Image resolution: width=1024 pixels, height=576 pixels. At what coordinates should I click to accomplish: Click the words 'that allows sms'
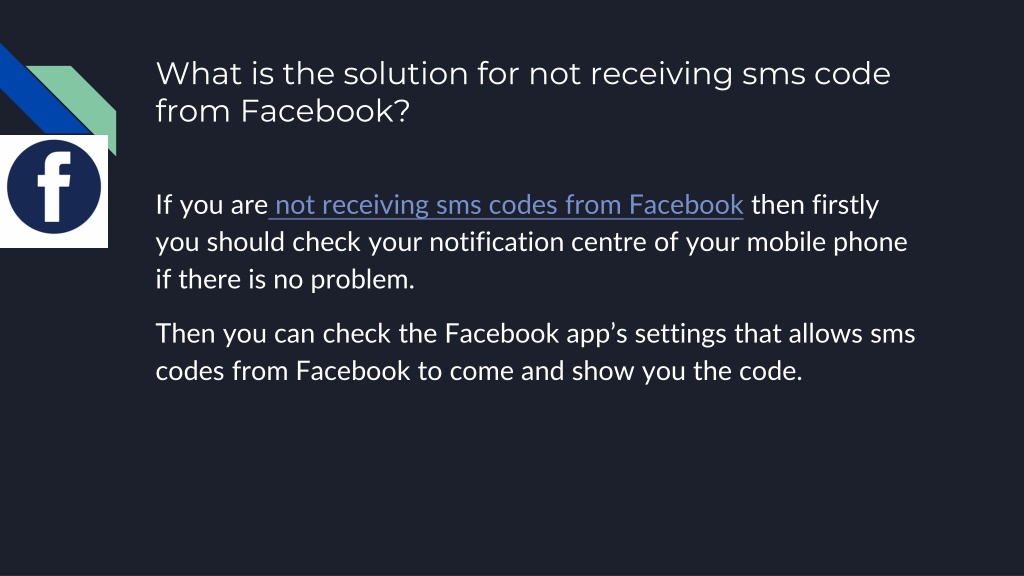point(824,334)
